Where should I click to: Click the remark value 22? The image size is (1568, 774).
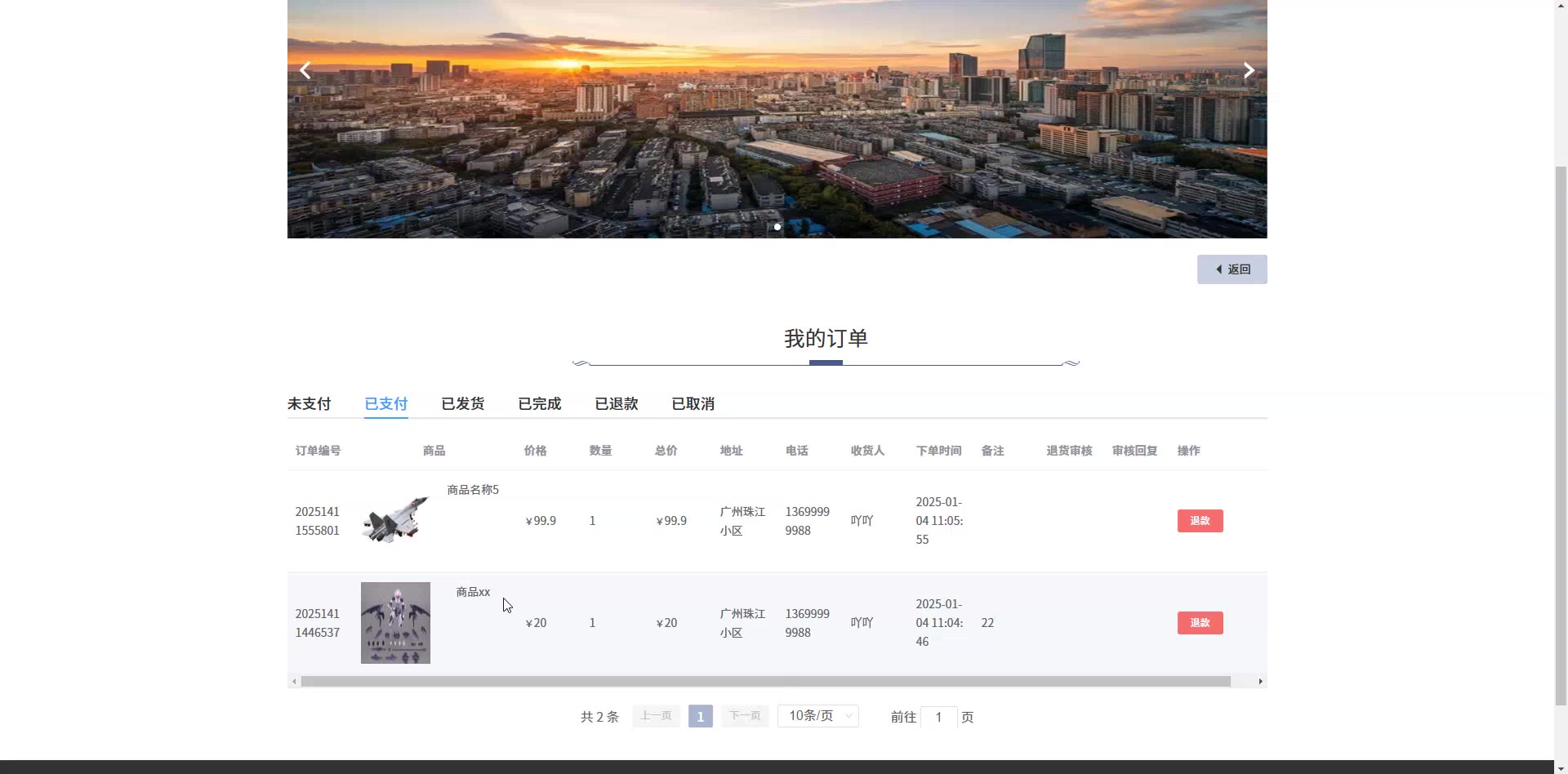click(987, 623)
